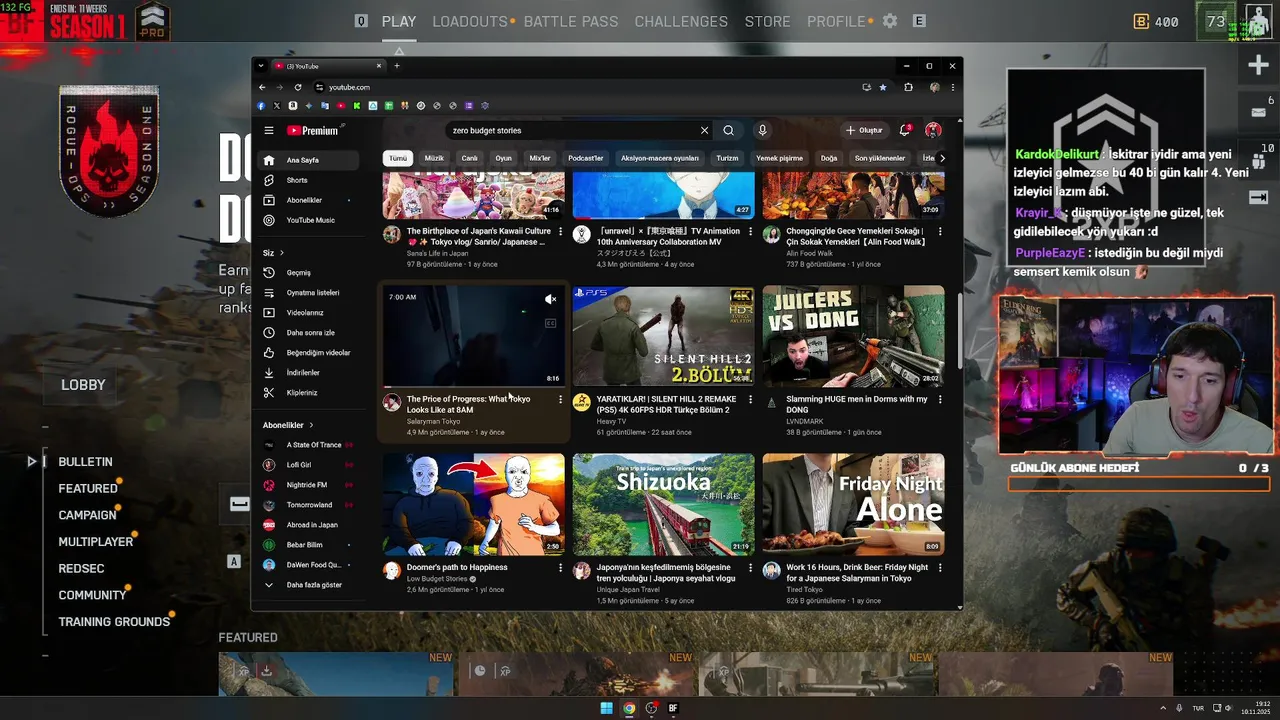Select the Tümü filter chip
The image size is (1280, 720).
pos(398,158)
